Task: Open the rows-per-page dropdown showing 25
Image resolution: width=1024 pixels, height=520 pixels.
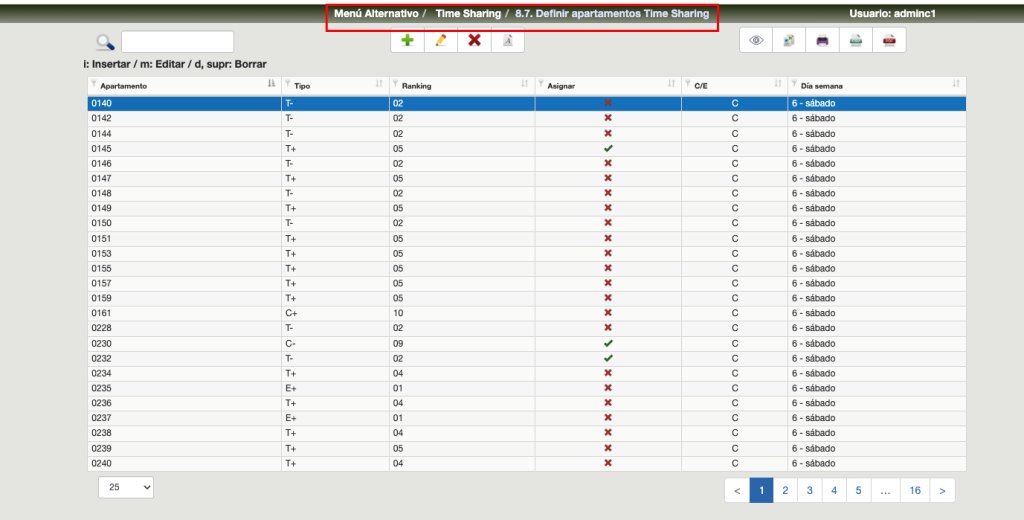Action: point(126,487)
